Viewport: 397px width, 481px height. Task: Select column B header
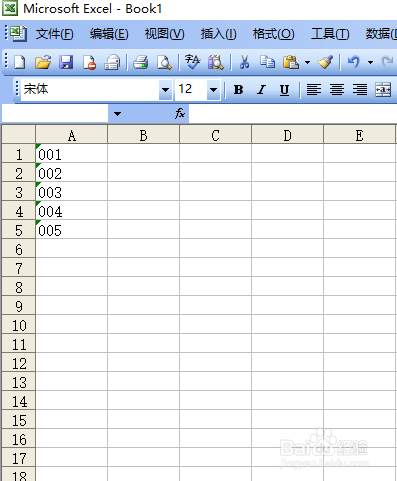pos(144,134)
